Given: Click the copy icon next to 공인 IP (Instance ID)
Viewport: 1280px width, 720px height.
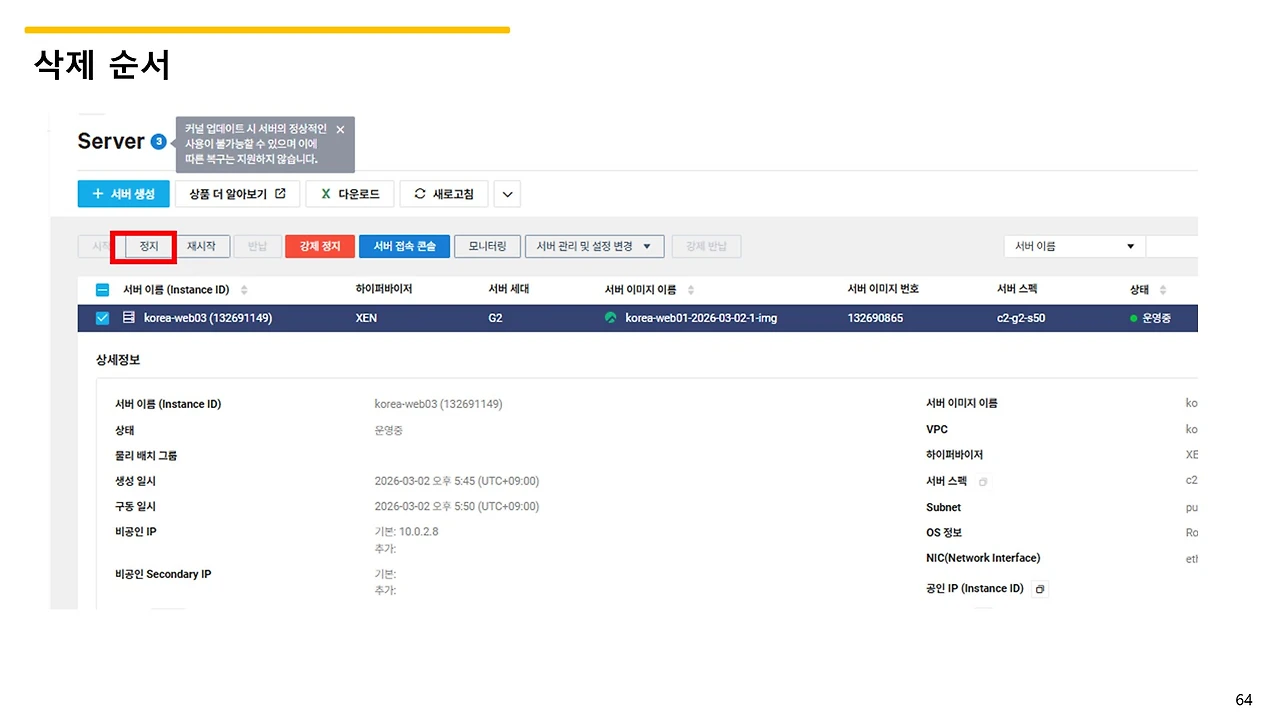Looking at the screenshot, I should [x=1040, y=589].
